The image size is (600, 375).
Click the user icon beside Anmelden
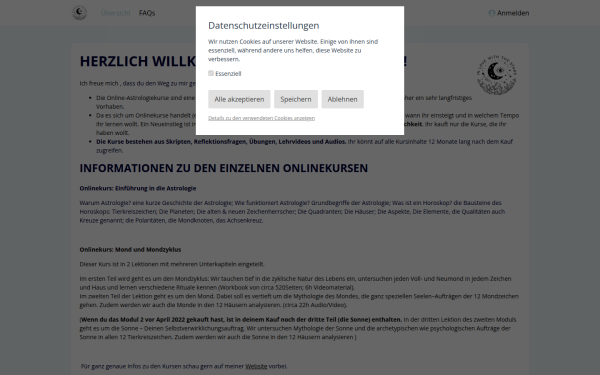[x=492, y=13]
